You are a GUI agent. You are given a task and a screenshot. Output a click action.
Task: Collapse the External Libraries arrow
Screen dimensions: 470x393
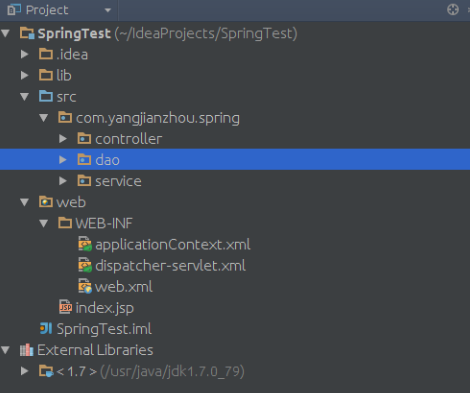pos(5,350)
